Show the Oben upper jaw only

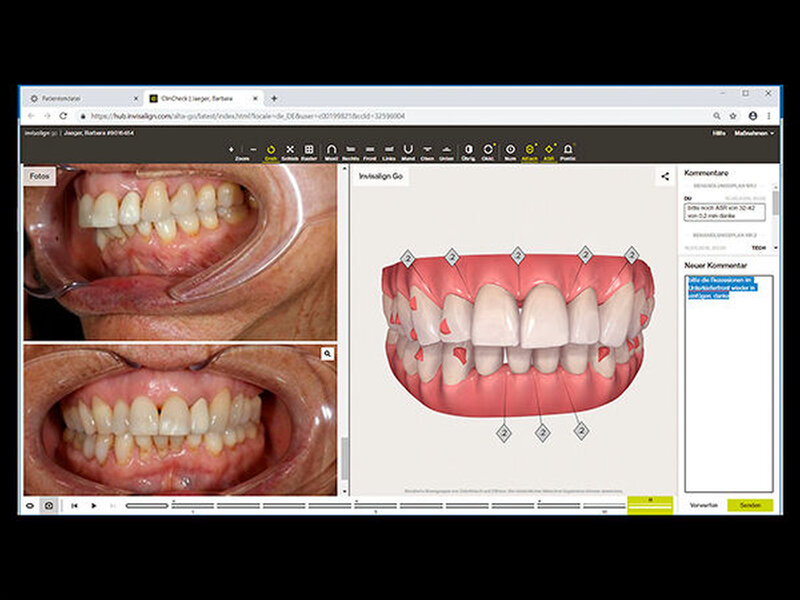(x=428, y=152)
